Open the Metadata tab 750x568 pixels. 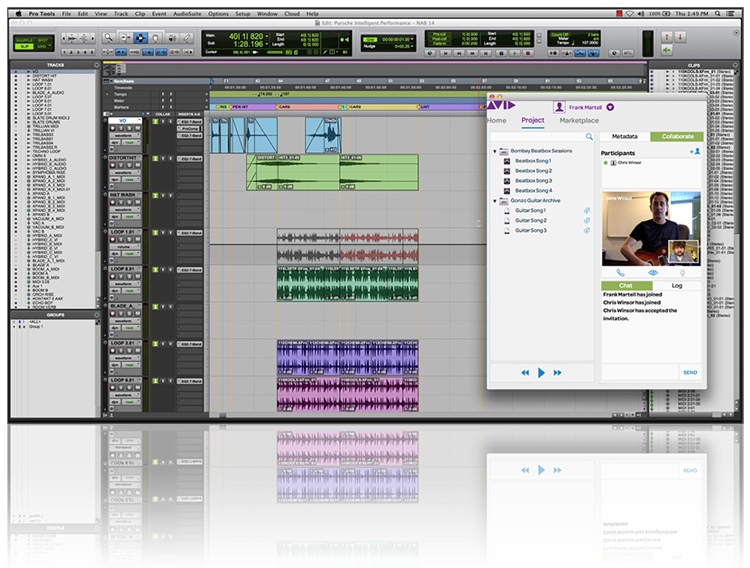point(625,136)
